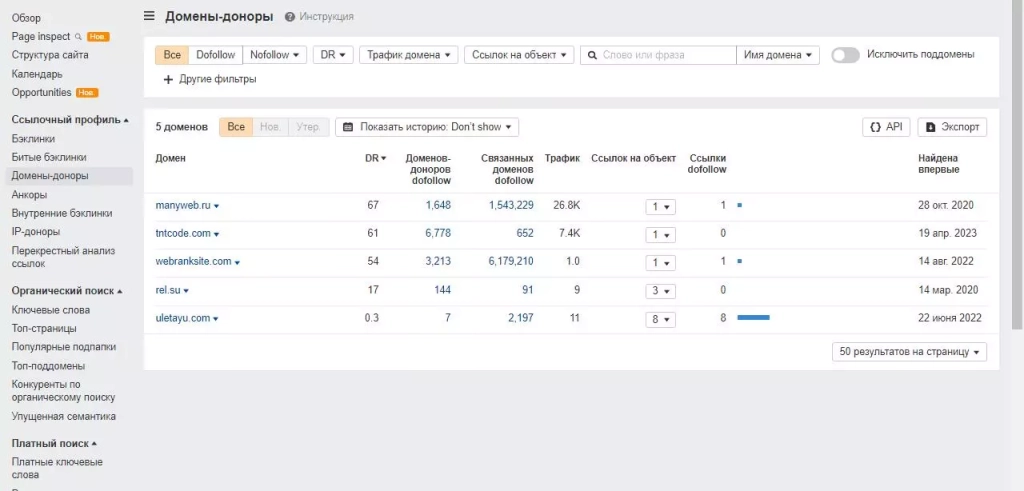Click 1,648 donor domains for manyweb.ru
This screenshot has width=1024, height=491.
pos(438,205)
